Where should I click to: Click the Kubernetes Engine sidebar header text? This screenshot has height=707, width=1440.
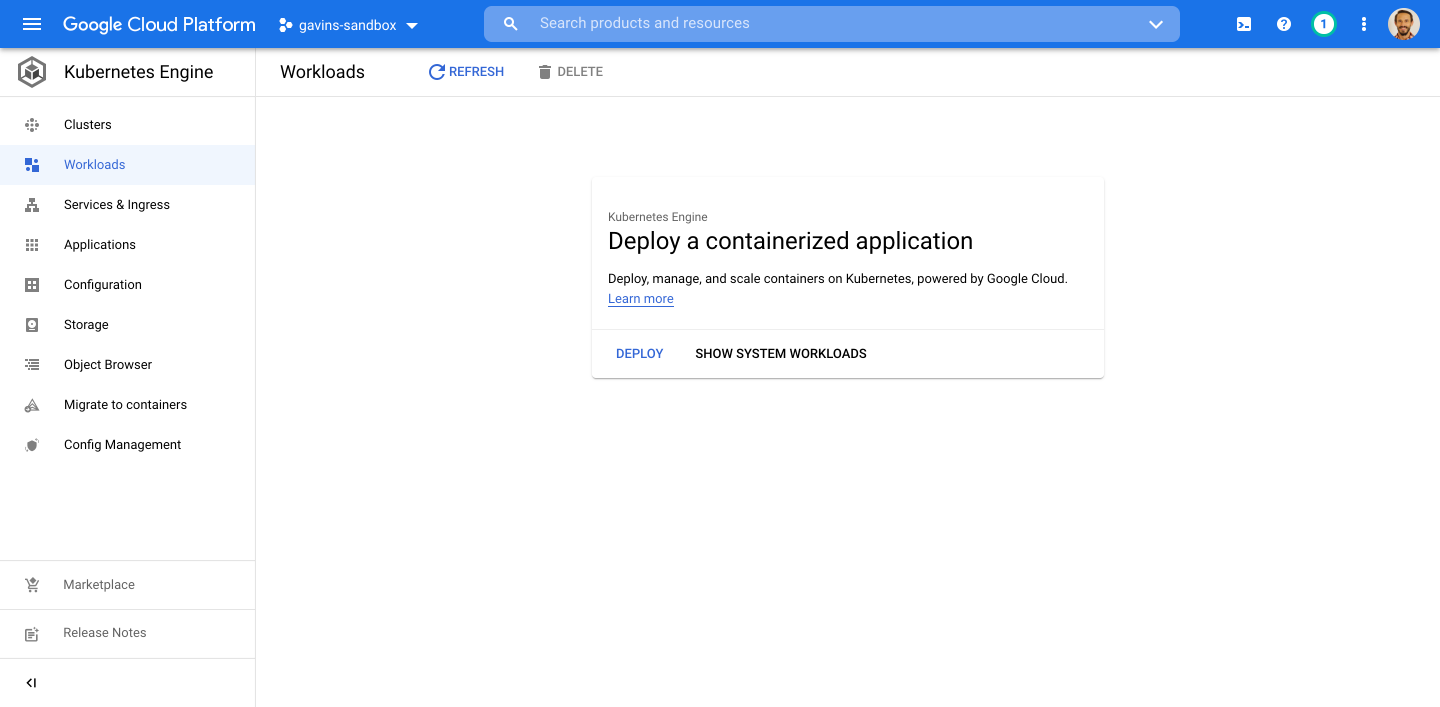tap(139, 72)
